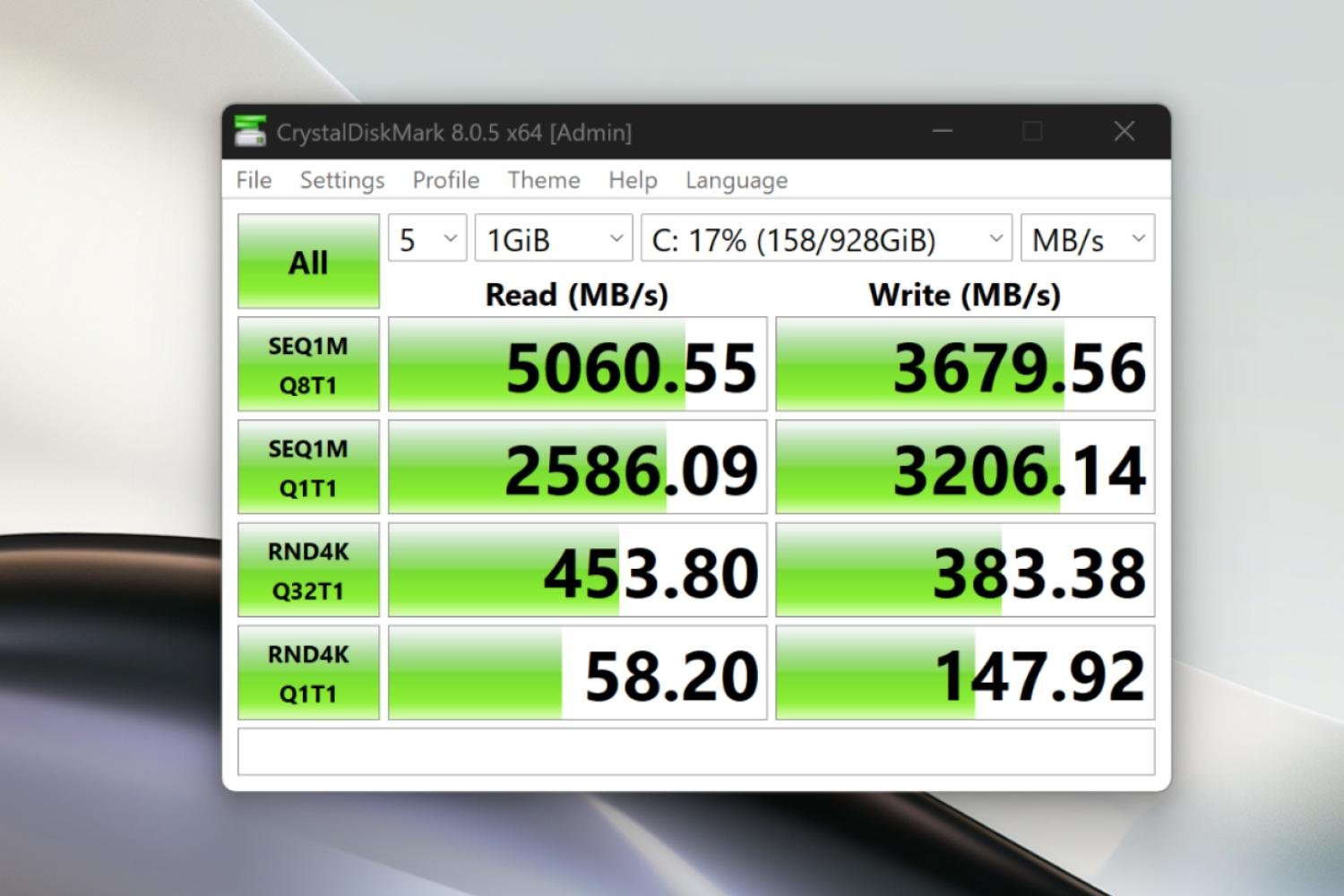Viewport: 1344px width, 896px height.
Task: Click the SEQ1M Q1T1 read result 2586.09
Action: (x=578, y=467)
